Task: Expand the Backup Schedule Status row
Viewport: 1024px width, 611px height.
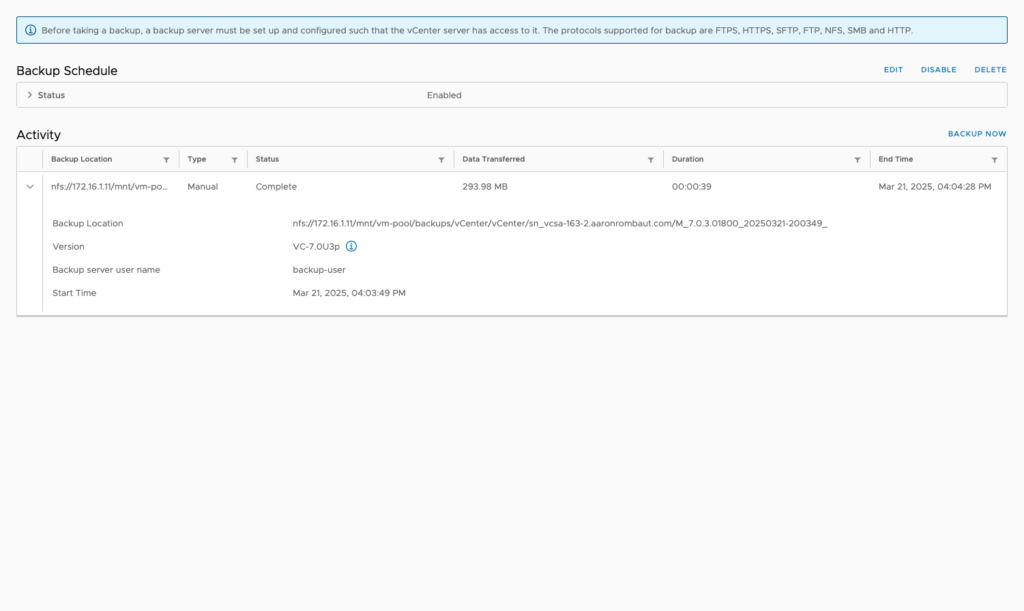Action: 30,95
